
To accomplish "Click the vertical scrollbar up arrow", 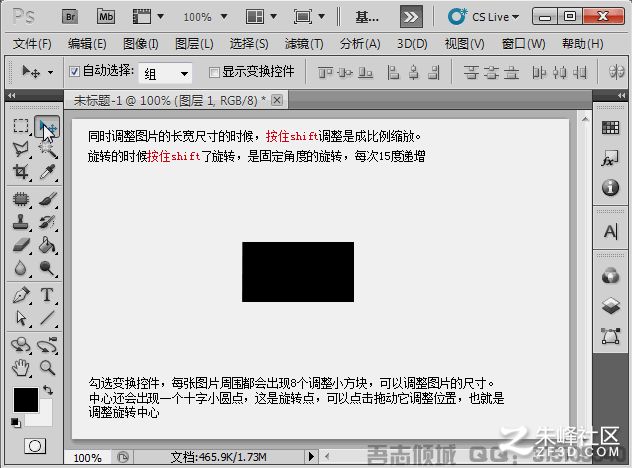I will [x=585, y=119].
